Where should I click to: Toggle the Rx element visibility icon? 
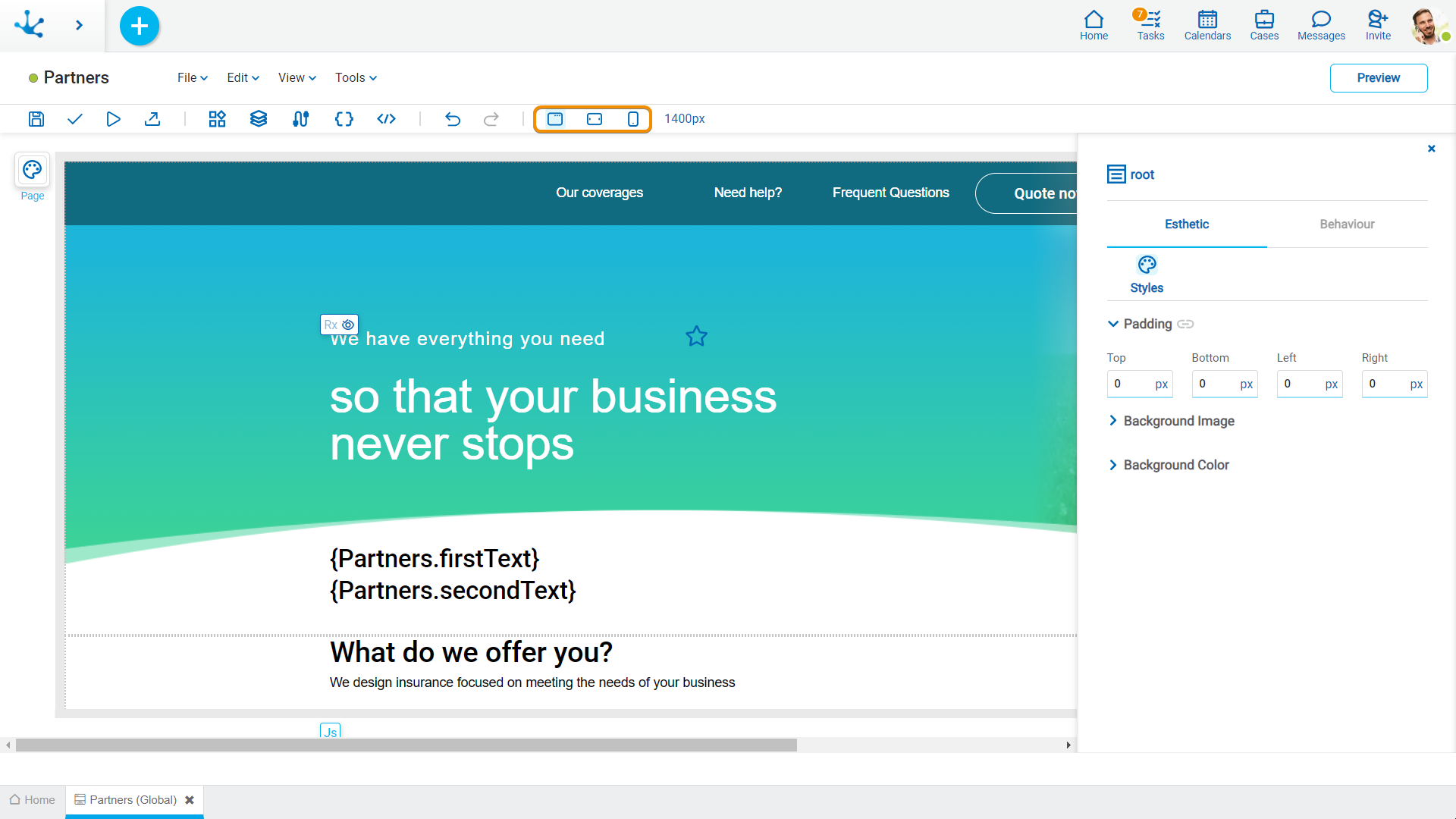point(348,325)
